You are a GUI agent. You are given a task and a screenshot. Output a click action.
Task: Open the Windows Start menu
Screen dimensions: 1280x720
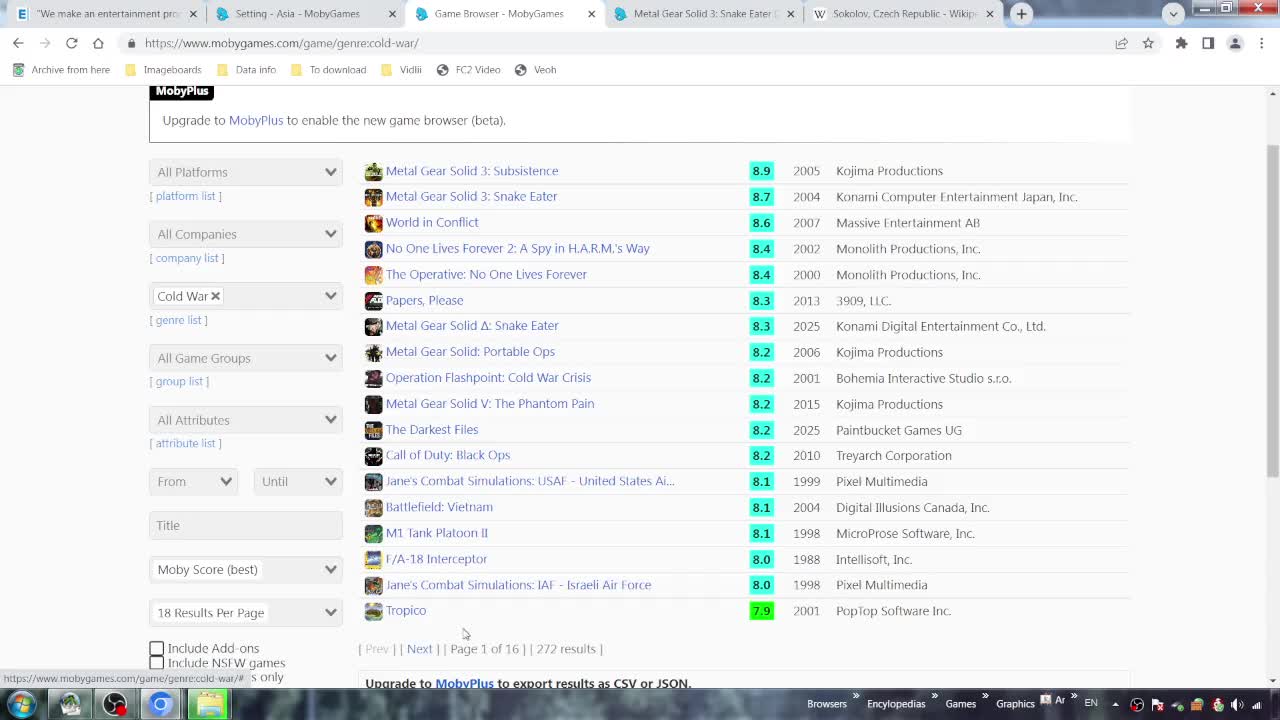(x=21, y=704)
